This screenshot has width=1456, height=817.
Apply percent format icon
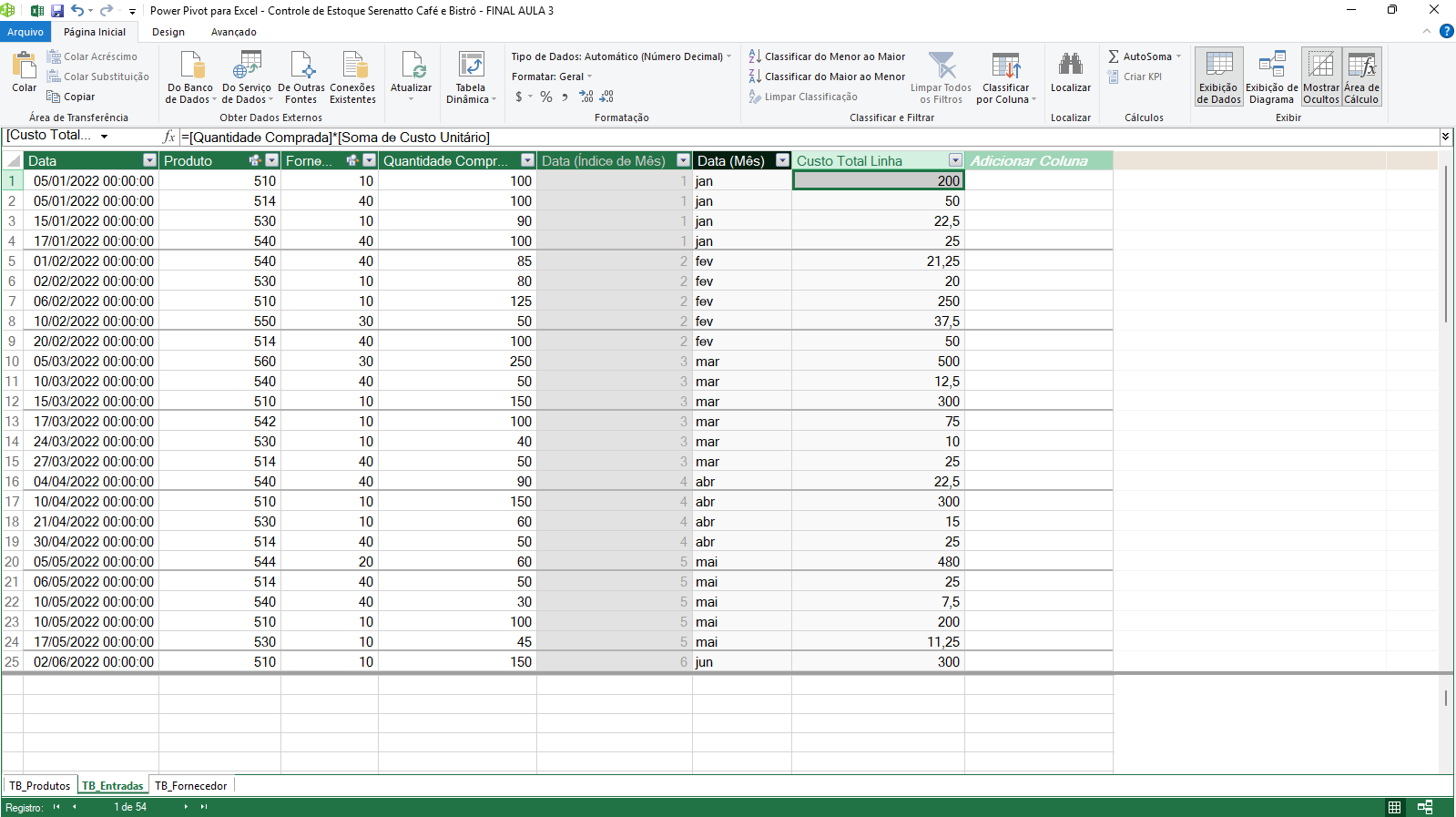pos(545,97)
